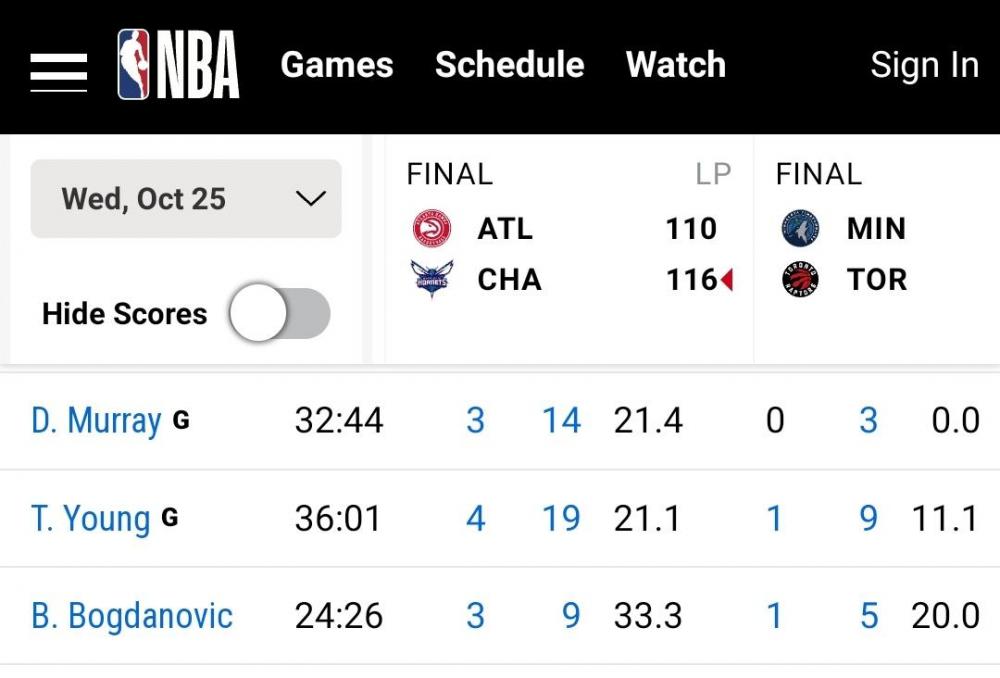Go to the Games menu

coord(337,65)
